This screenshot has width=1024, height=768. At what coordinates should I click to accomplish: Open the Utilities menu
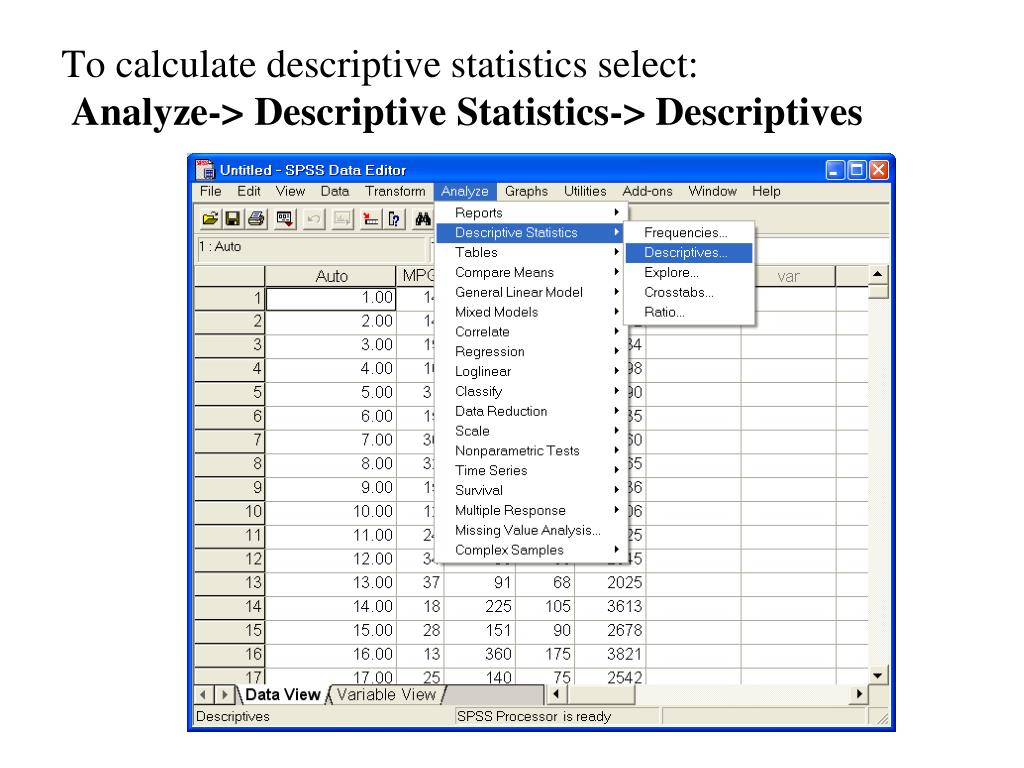pyautogui.click(x=585, y=191)
